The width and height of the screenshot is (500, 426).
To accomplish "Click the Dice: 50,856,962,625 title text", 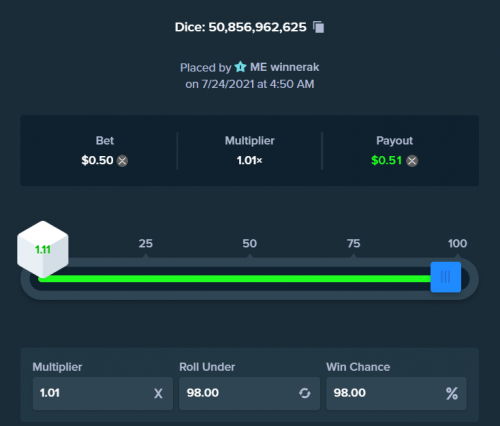I will click(x=241, y=27).
